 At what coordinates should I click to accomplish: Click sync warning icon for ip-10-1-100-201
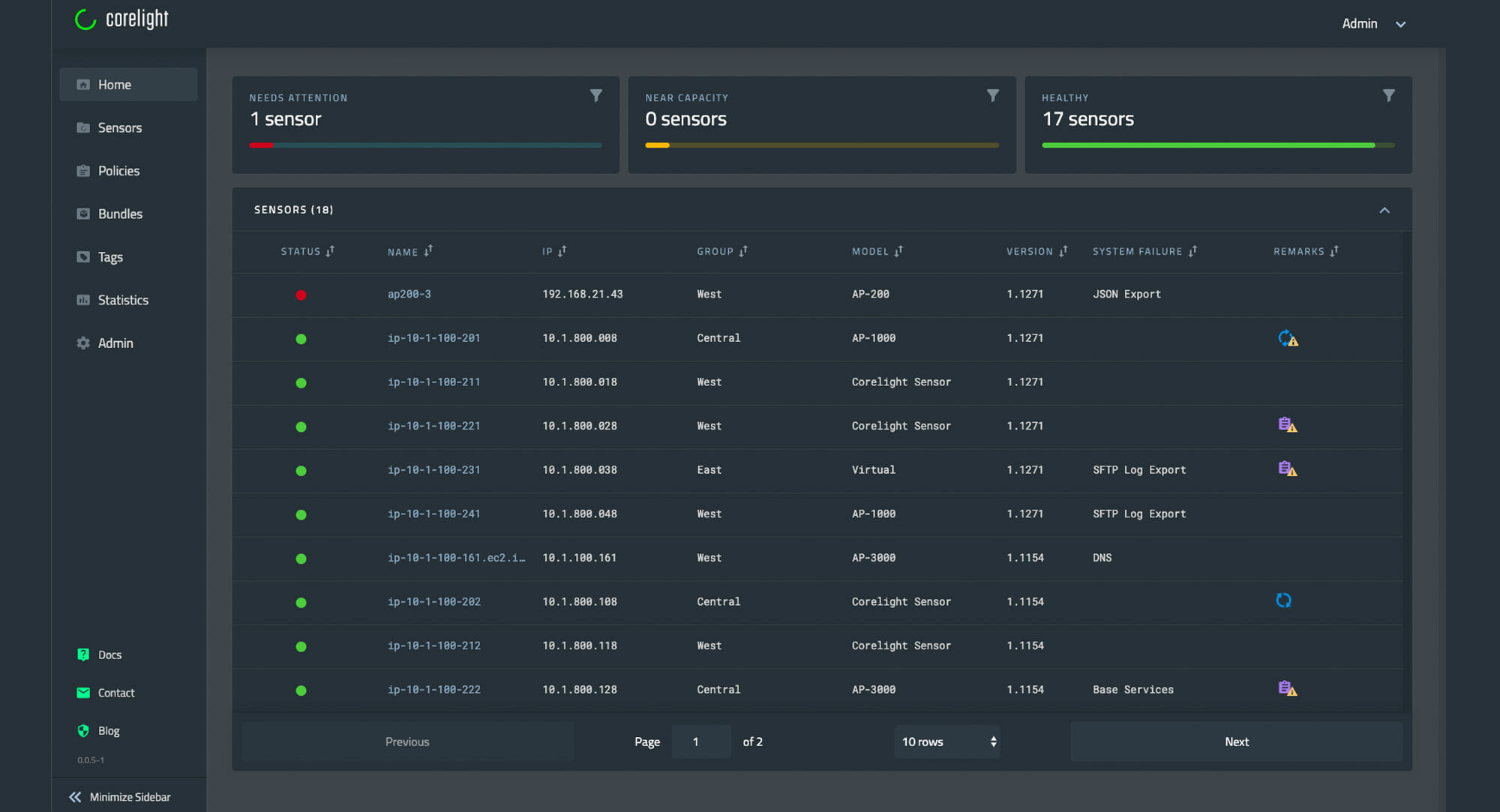point(1287,338)
